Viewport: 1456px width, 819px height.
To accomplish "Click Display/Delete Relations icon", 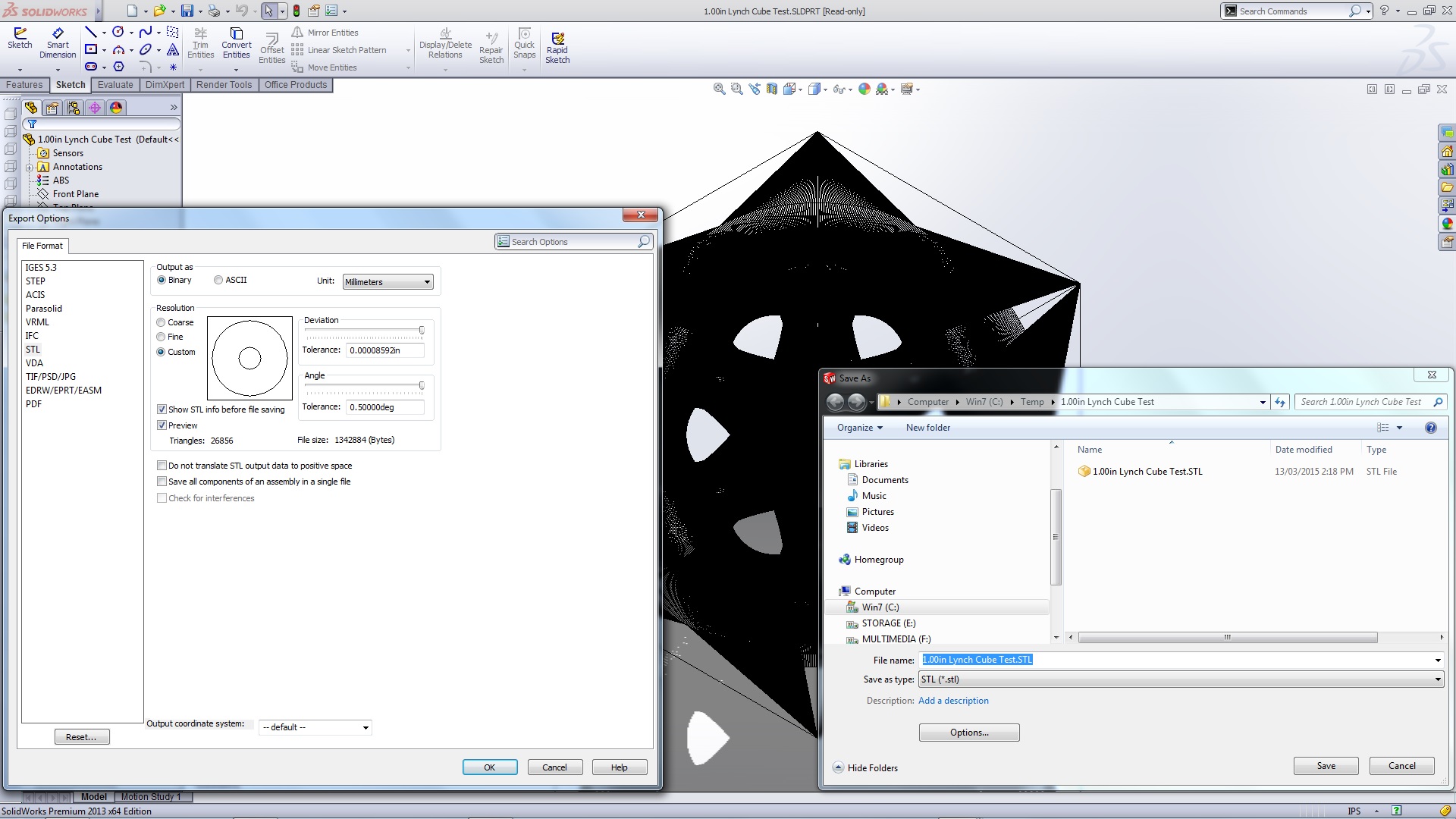I will (445, 43).
